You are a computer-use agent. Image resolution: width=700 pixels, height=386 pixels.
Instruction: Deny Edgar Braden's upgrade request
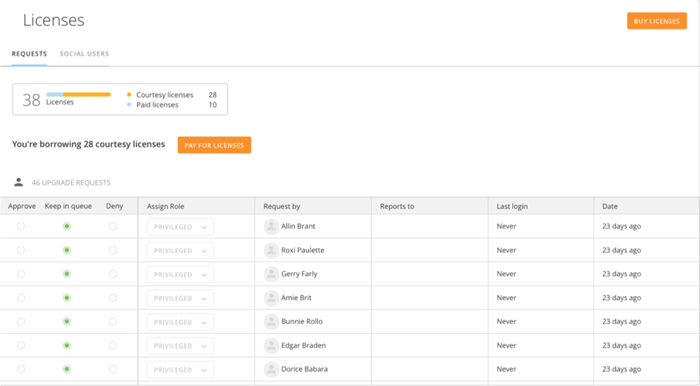tap(113, 345)
